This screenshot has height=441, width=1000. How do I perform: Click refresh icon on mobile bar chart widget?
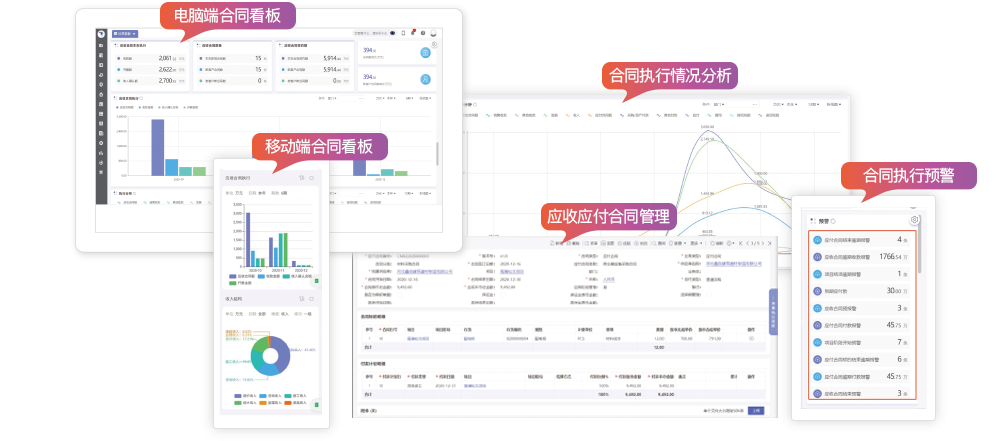point(311,178)
